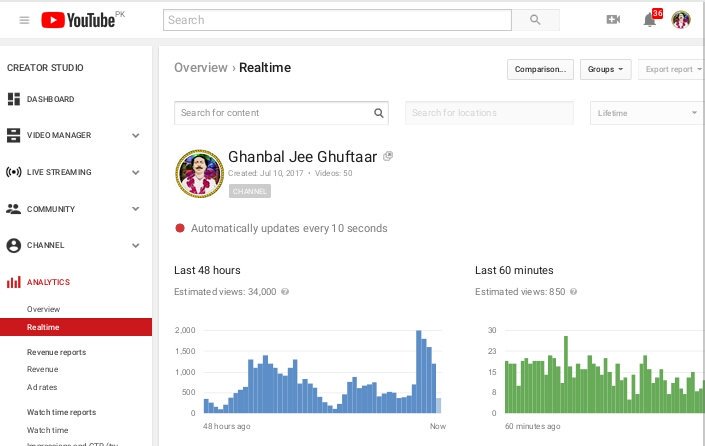
Task: Expand the Video Manager section
Action: [x=135, y=135]
